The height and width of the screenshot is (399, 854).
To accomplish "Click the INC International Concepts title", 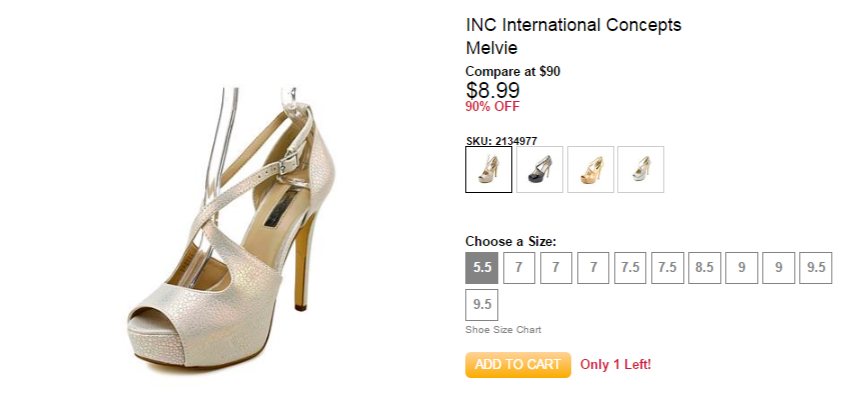I will [574, 25].
